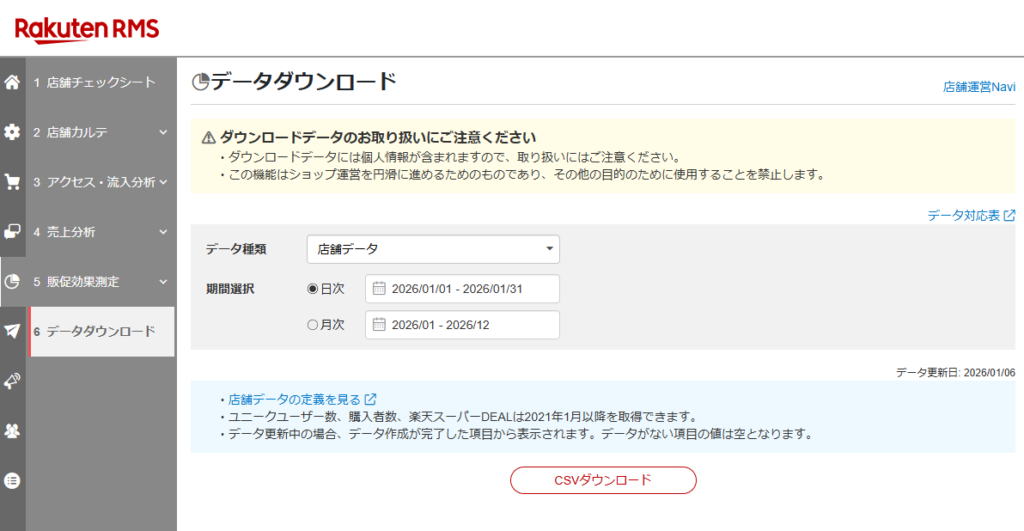Click the pie chart icon in sidebar

pos(12,282)
